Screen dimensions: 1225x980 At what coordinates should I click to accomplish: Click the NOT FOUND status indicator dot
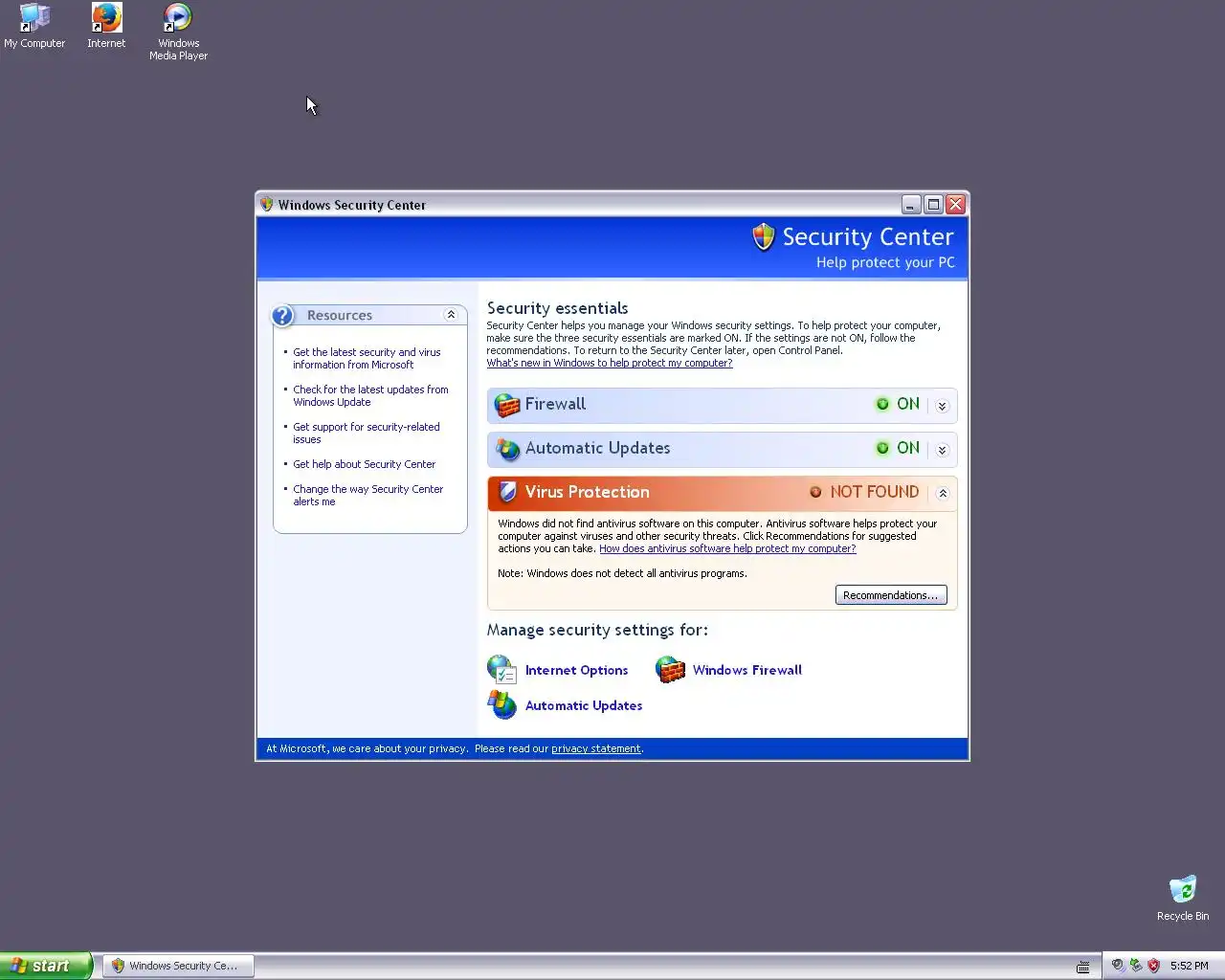click(815, 492)
